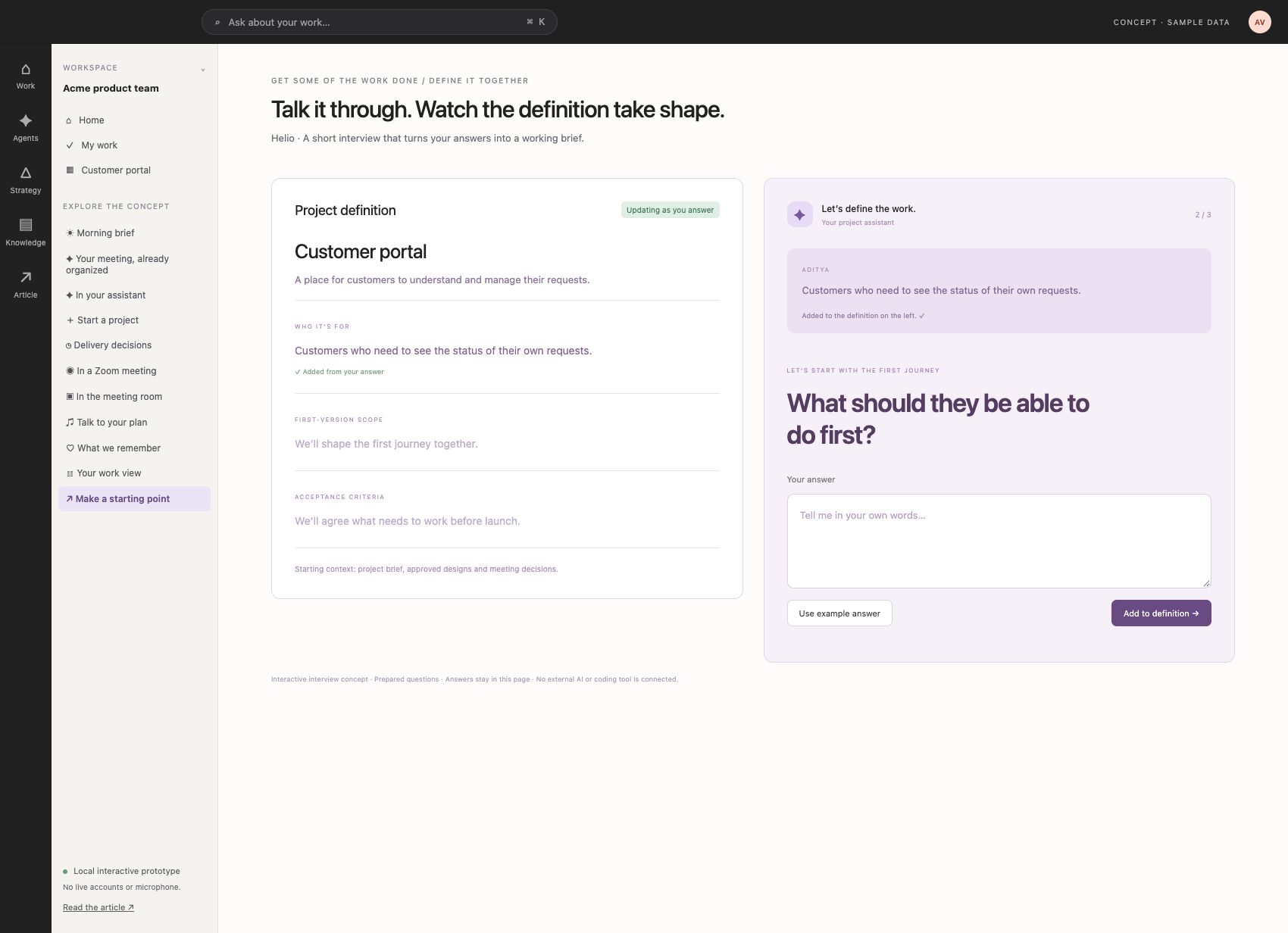Select Make a starting point item
1288x933 pixels.
[134, 499]
